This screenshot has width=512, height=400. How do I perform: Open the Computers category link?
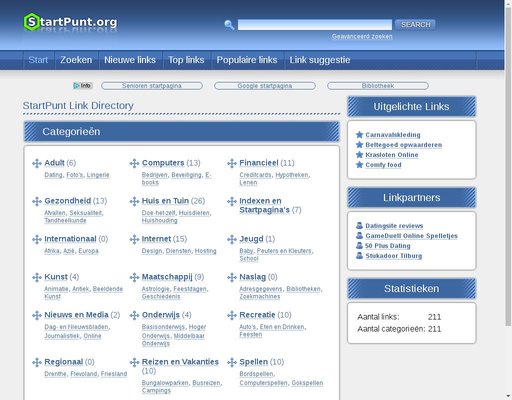(x=163, y=163)
